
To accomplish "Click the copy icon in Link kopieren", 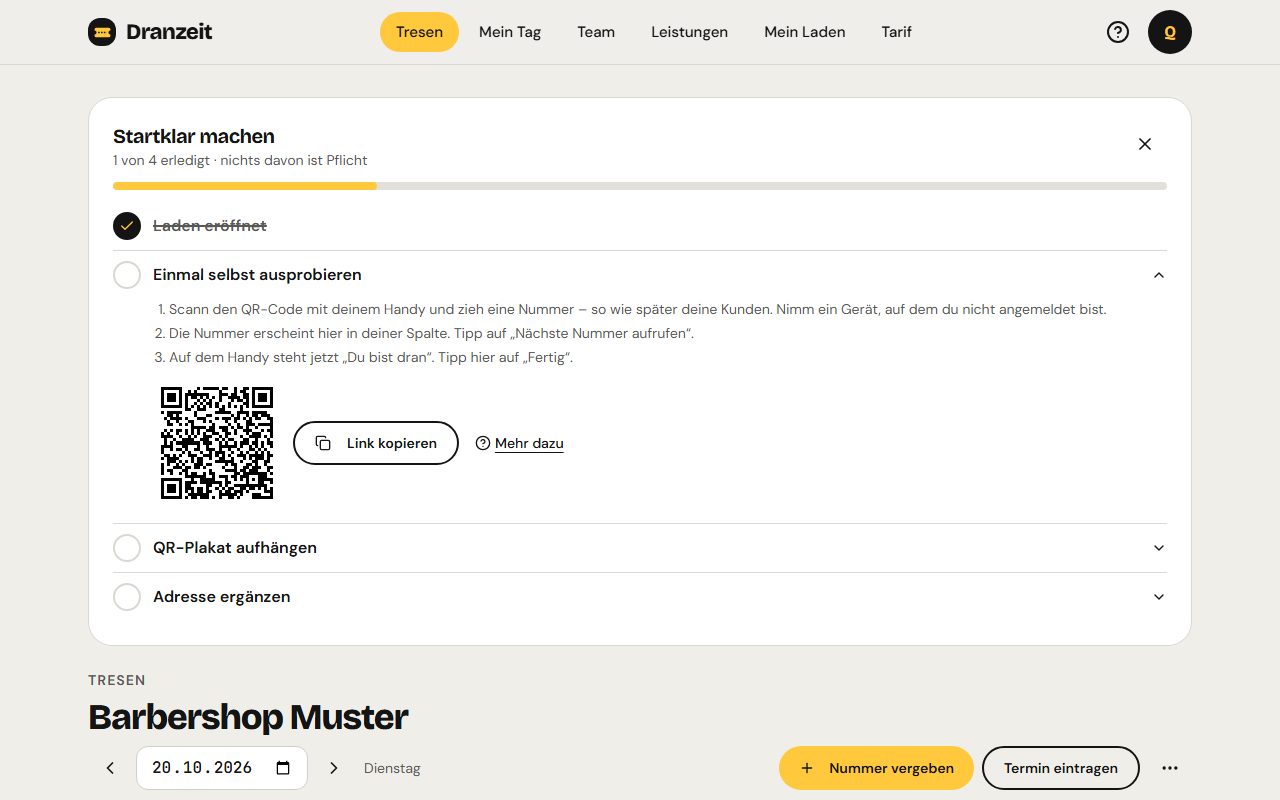I will click(x=323, y=443).
